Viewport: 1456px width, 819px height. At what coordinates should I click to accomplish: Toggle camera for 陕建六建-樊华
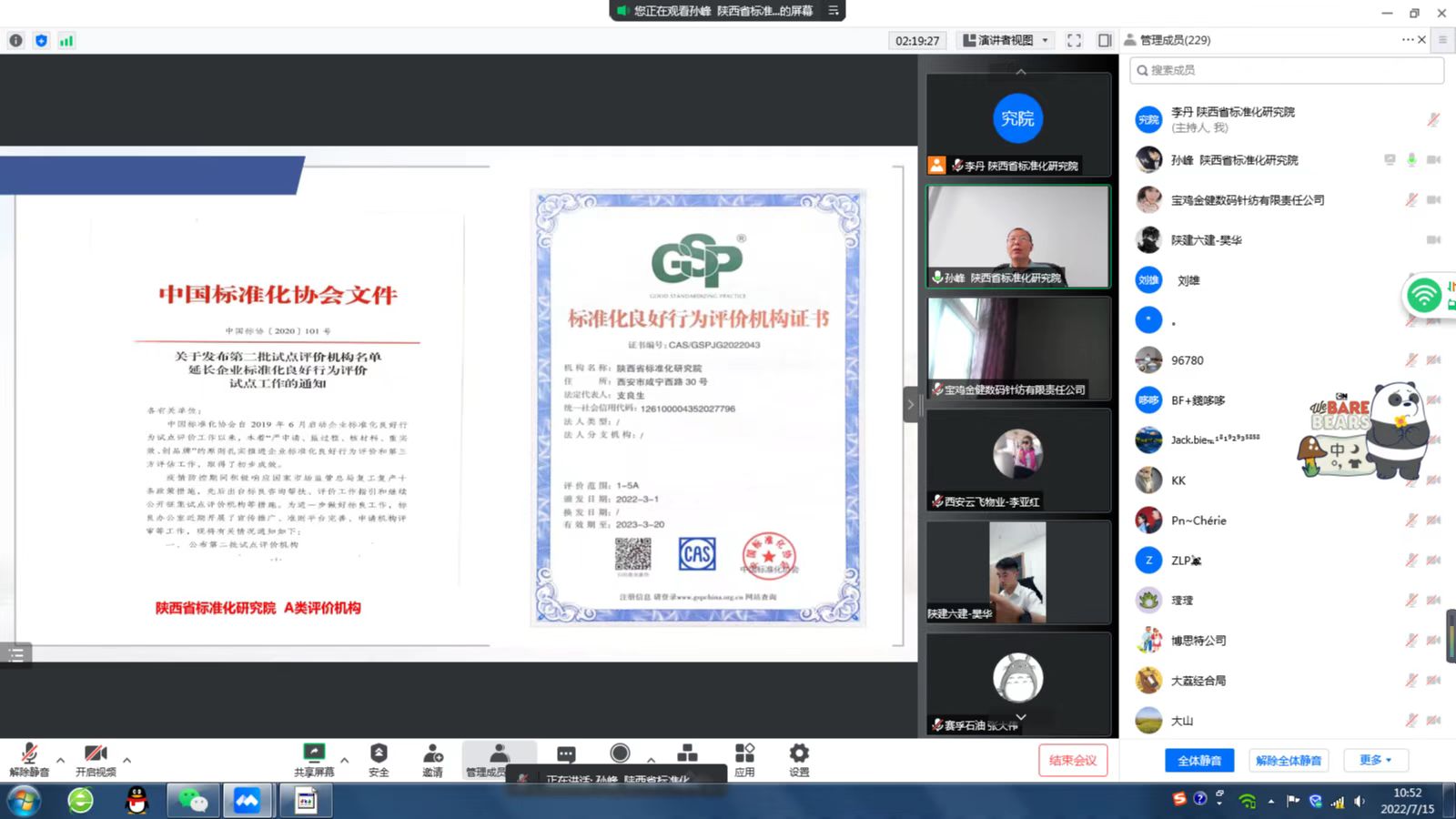[x=1433, y=240]
